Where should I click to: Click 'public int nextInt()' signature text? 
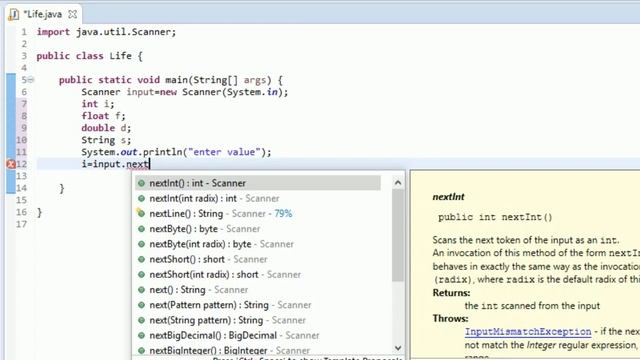tap(495, 217)
